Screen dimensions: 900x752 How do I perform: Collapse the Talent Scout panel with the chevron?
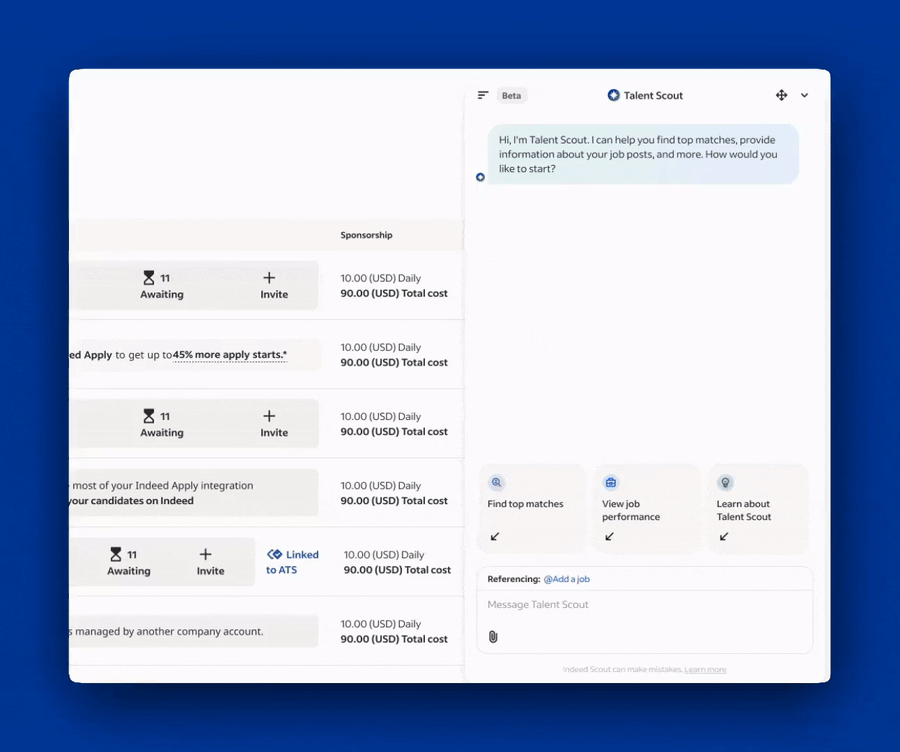(x=806, y=94)
